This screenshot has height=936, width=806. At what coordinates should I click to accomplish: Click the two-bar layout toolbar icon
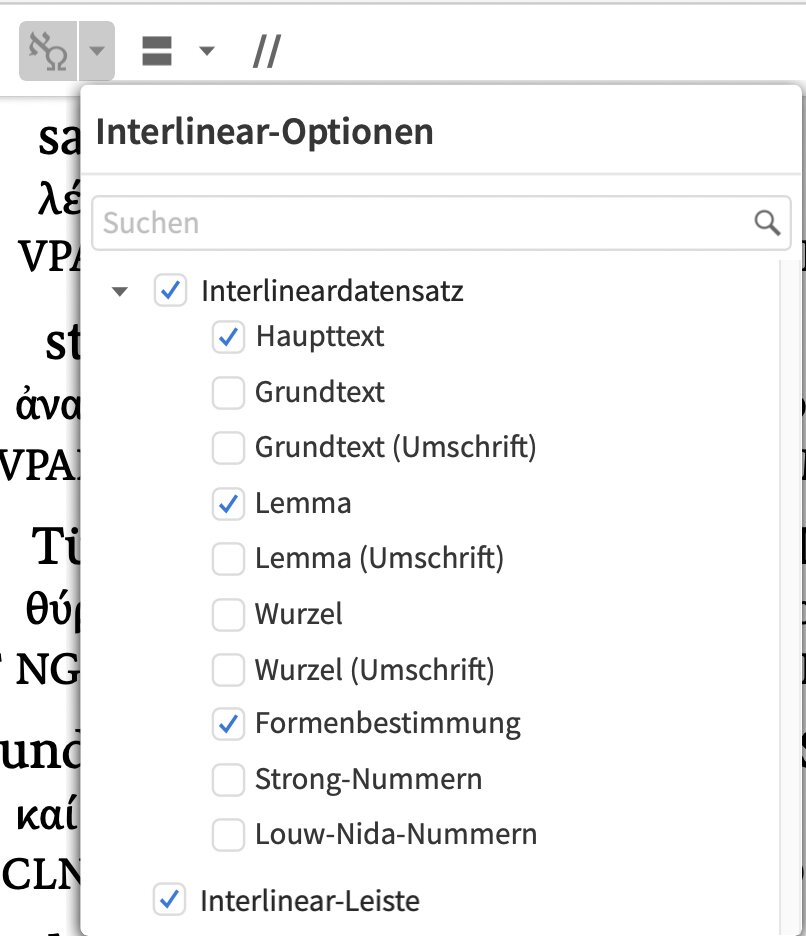click(157, 51)
